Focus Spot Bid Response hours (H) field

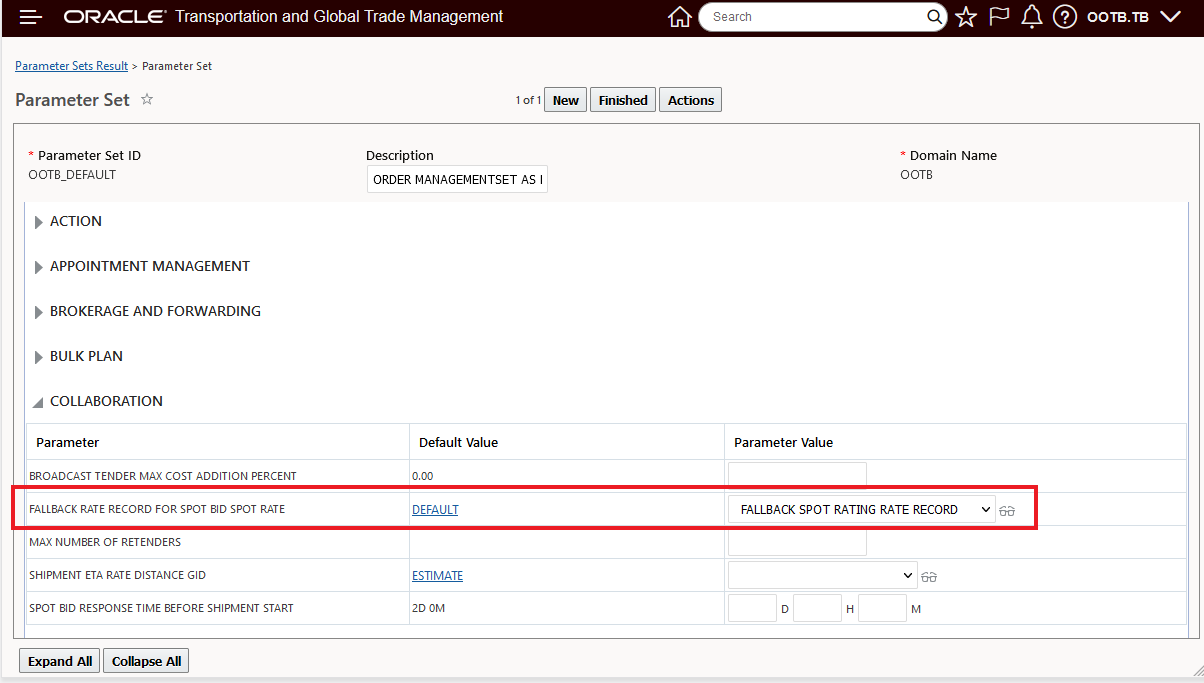[x=817, y=608]
